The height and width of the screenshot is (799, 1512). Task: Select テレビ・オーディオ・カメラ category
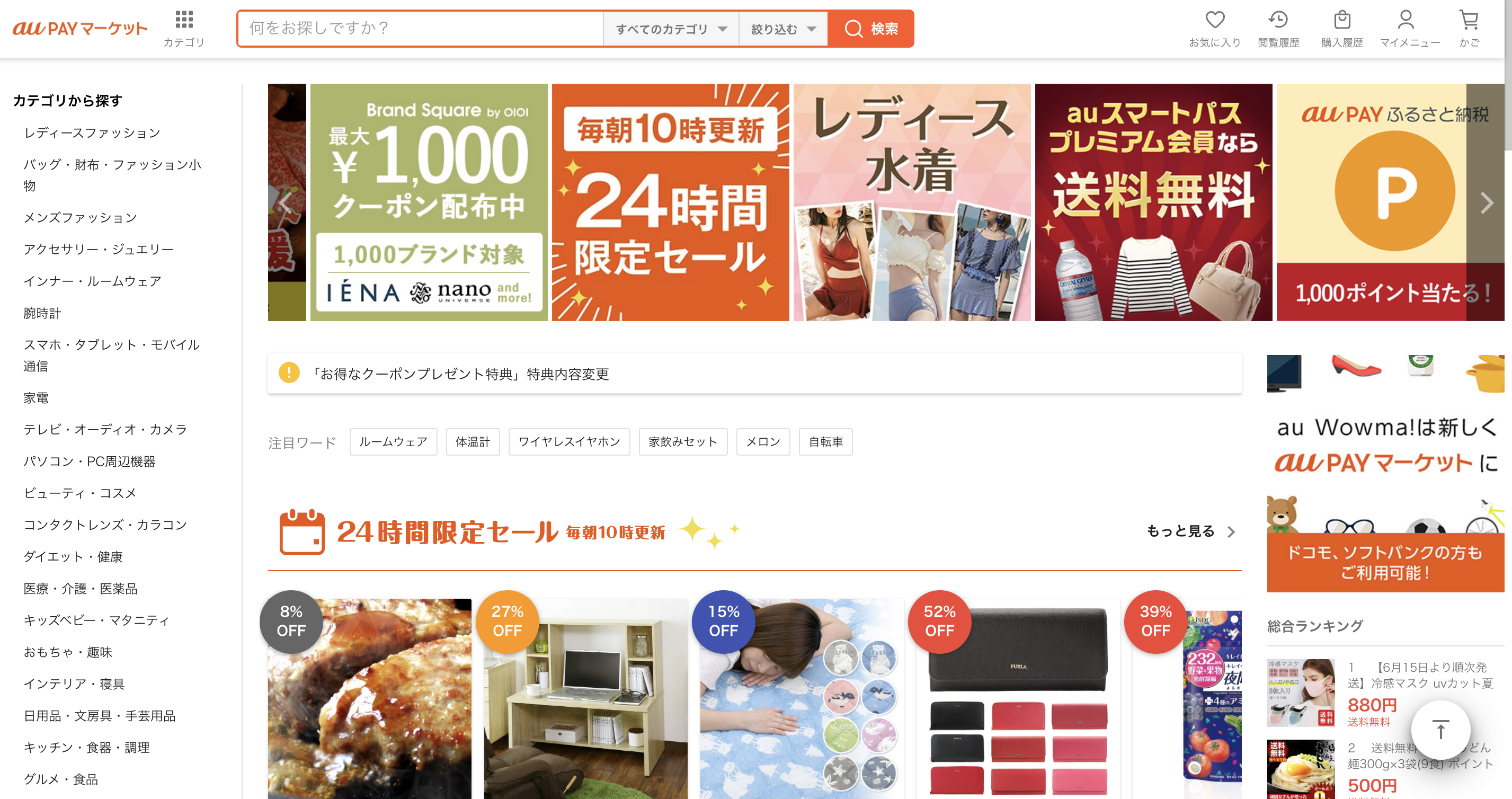pos(105,429)
